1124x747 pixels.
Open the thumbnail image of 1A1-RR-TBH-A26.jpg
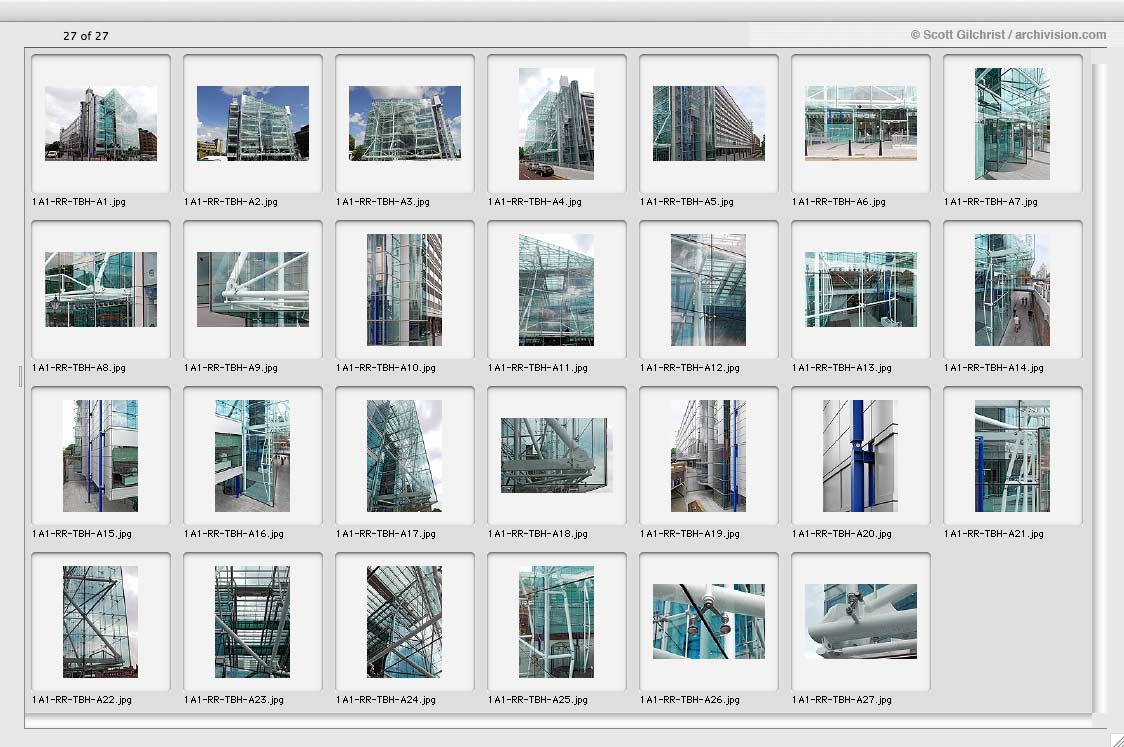click(x=709, y=622)
